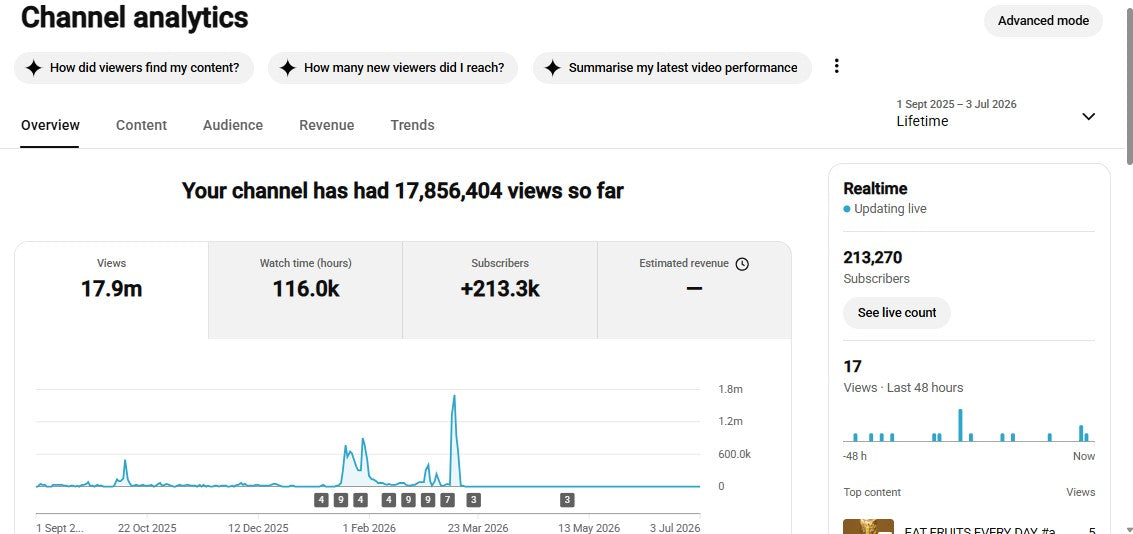The height and width of the screenshot is (534, 1133).
Task: Expand the date range chevron next to Lifetime
Action: pos(1088,116)
